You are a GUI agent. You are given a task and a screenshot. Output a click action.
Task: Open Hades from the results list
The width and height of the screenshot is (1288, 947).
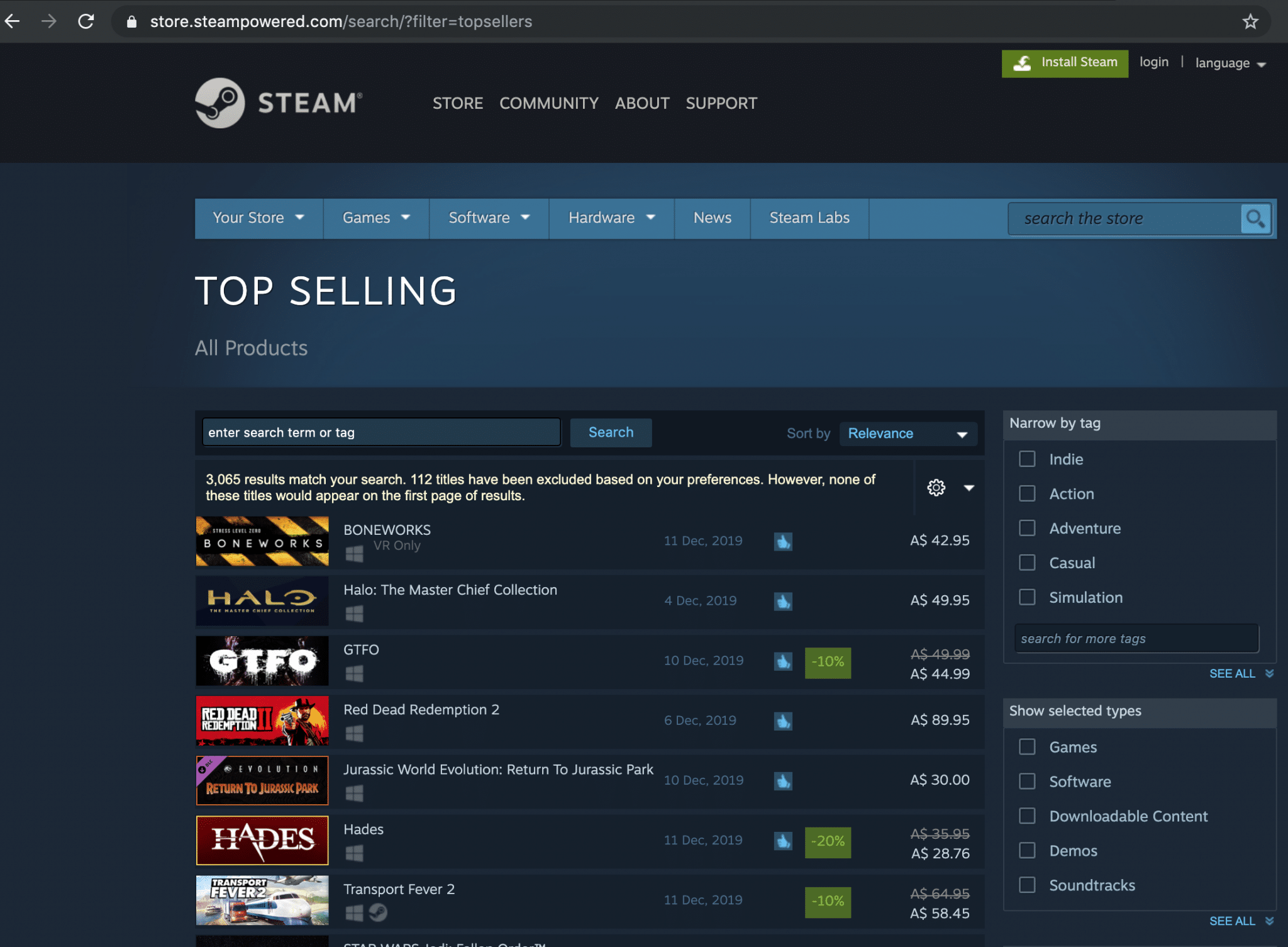pyautogui.click(x=363, y=829)
